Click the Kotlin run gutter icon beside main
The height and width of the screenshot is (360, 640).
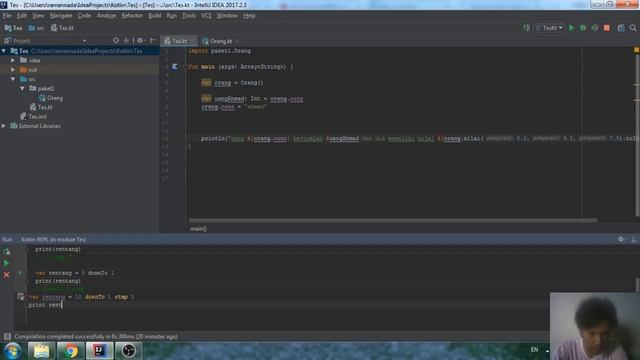175,67
